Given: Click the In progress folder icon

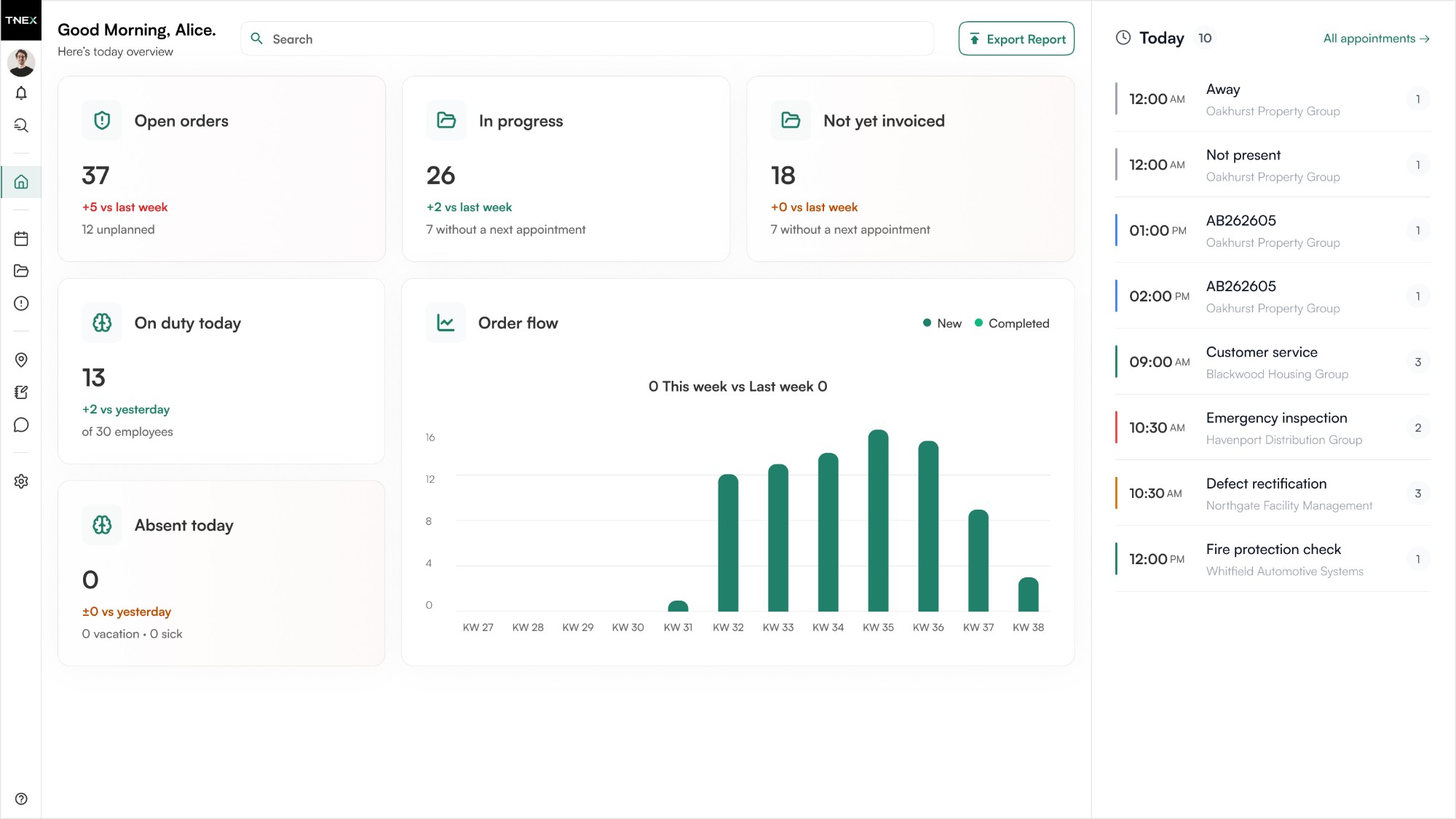Looking at the screenshot, I should pos(446,120).
